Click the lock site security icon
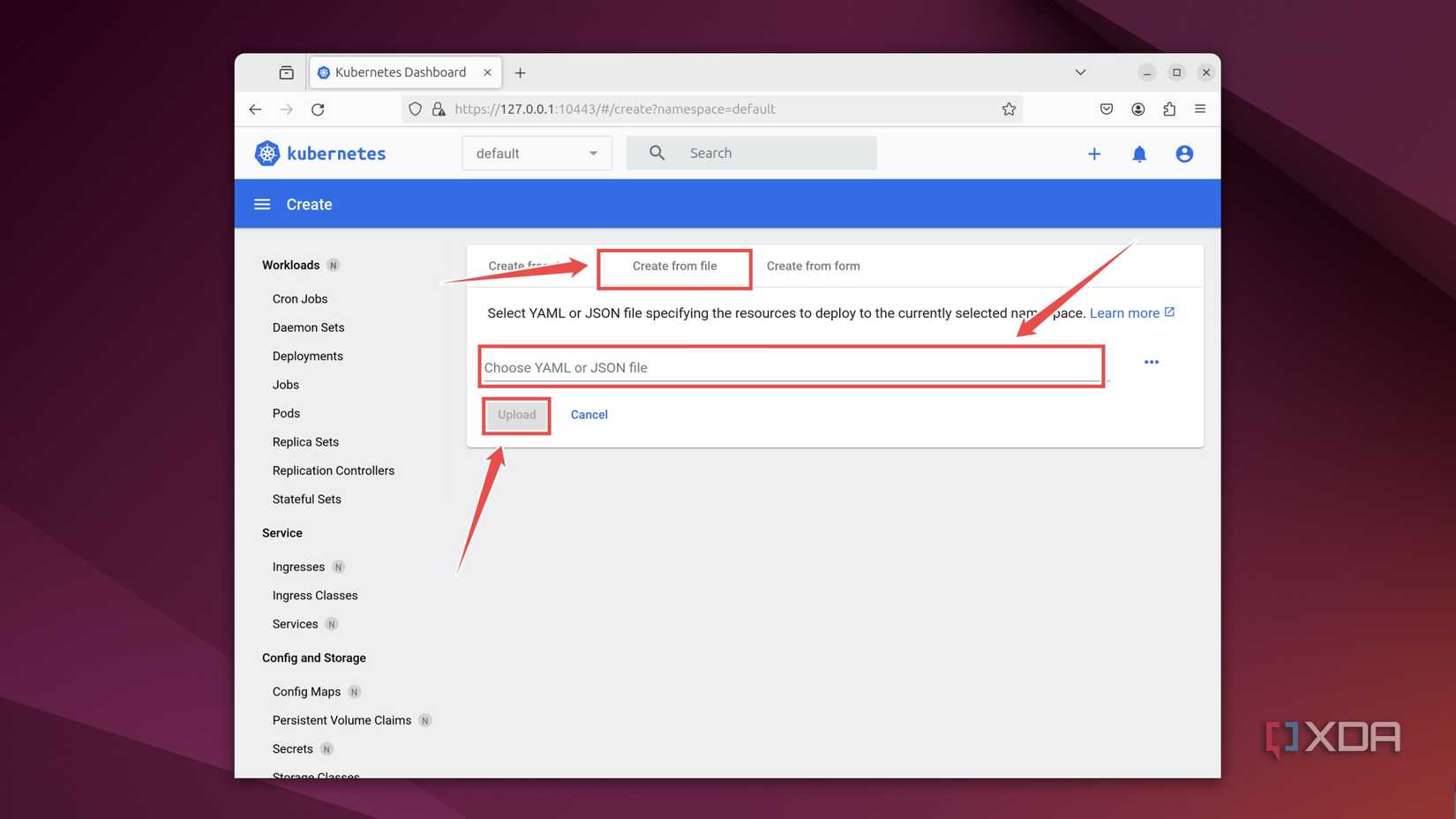The image size is (1456, 819). [439, 109]
